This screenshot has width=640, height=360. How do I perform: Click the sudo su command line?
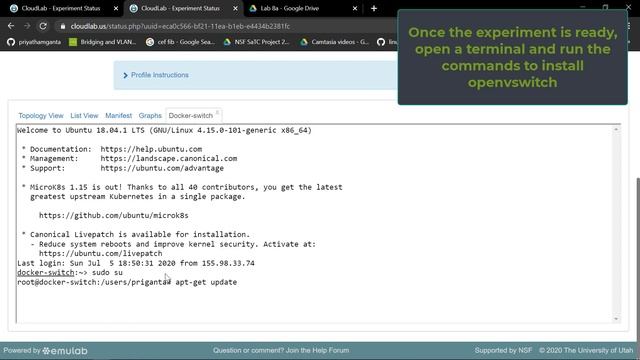(70, 273)
